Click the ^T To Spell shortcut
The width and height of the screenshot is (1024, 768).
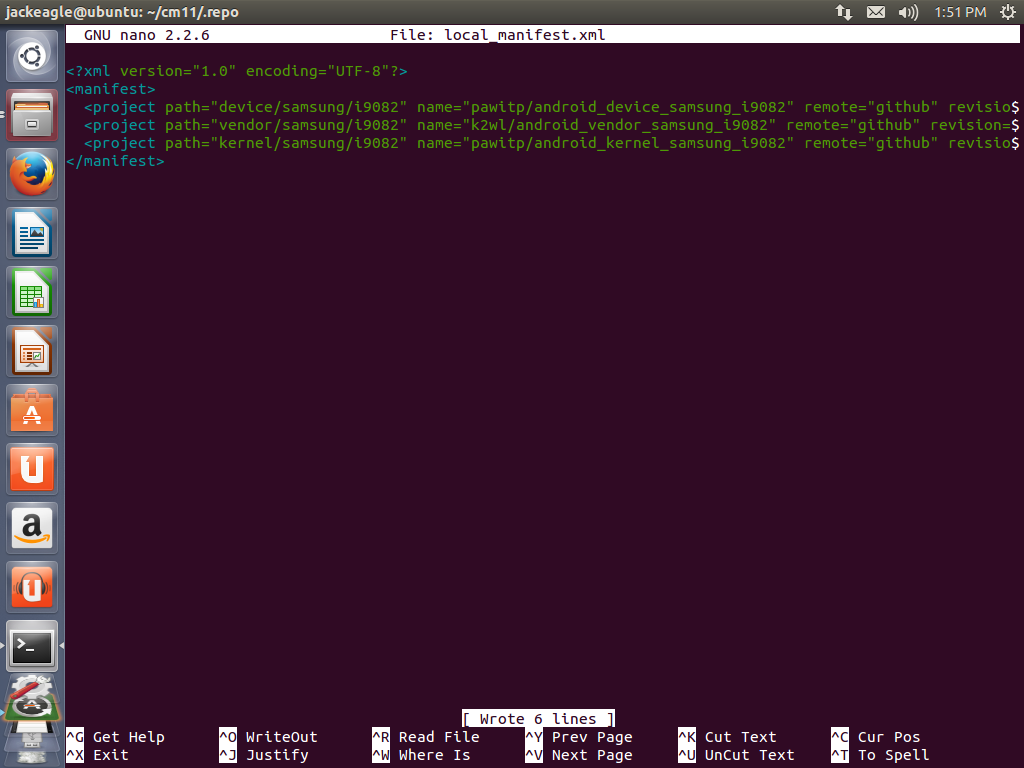pos(880,755)
